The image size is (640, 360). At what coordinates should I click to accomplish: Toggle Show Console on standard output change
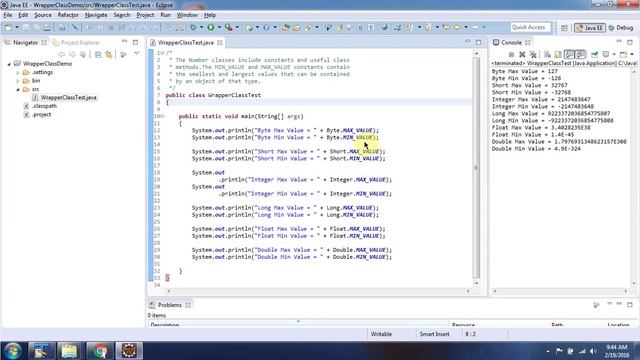(569, 54)
